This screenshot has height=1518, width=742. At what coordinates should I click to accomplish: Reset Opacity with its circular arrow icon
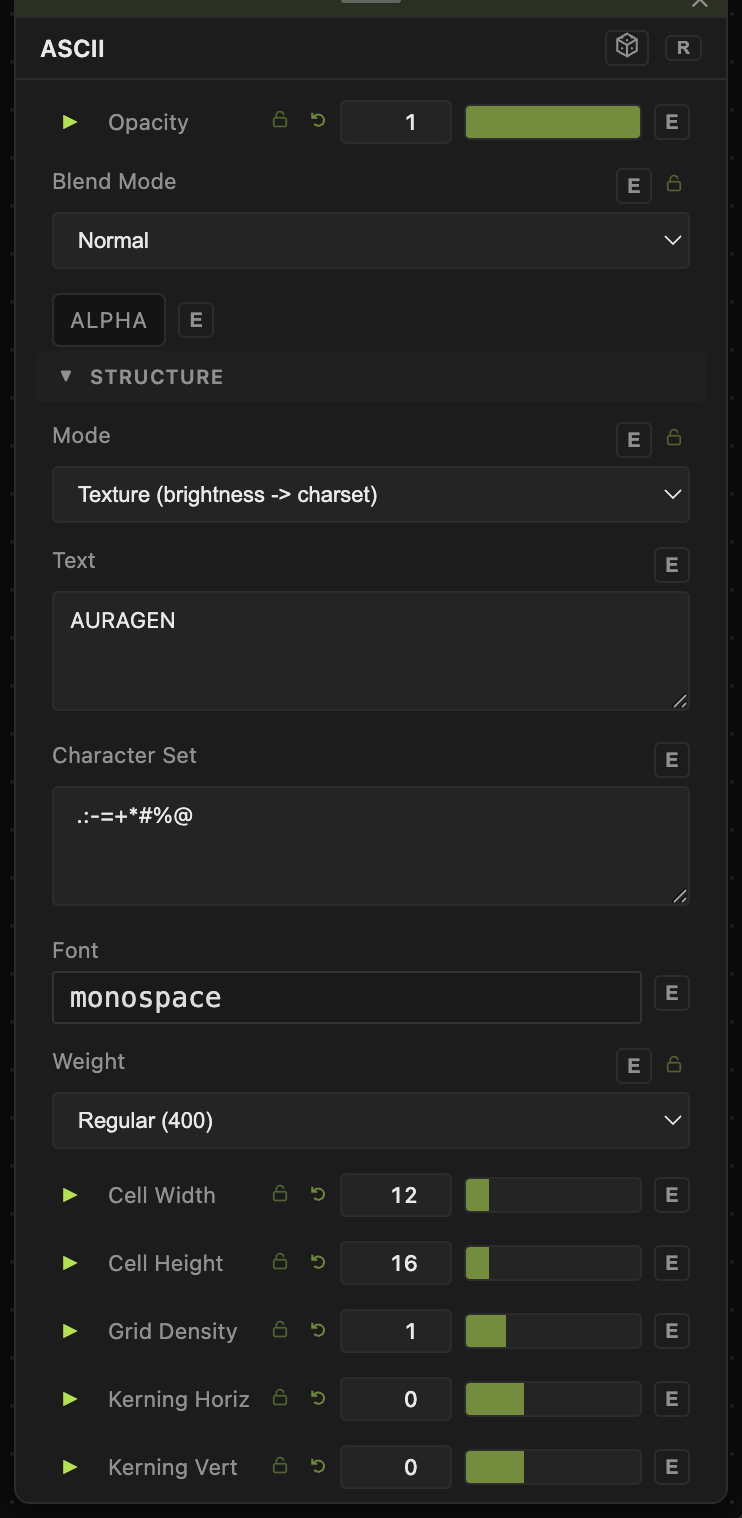pyautogui.click(x=318, y=121)
